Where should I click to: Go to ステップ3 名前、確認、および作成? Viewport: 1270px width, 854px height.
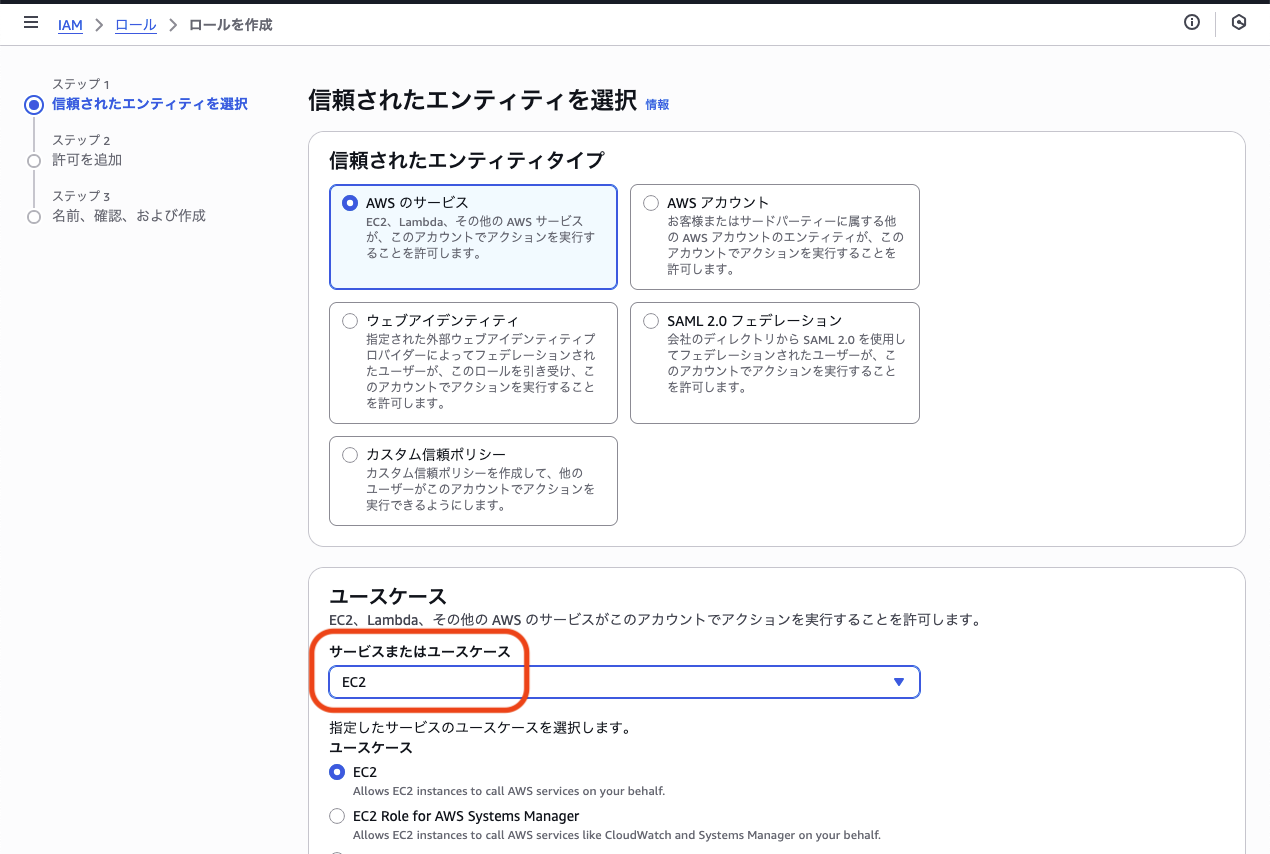[131, 215]
